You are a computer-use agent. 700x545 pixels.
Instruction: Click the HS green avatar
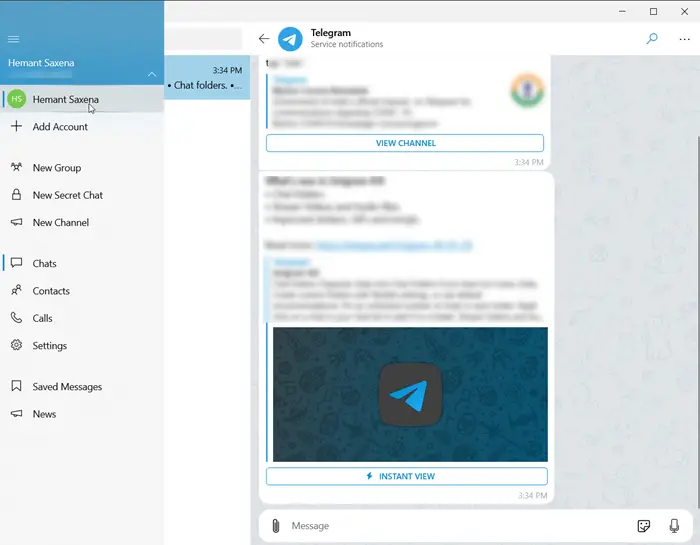click(17, 99)
